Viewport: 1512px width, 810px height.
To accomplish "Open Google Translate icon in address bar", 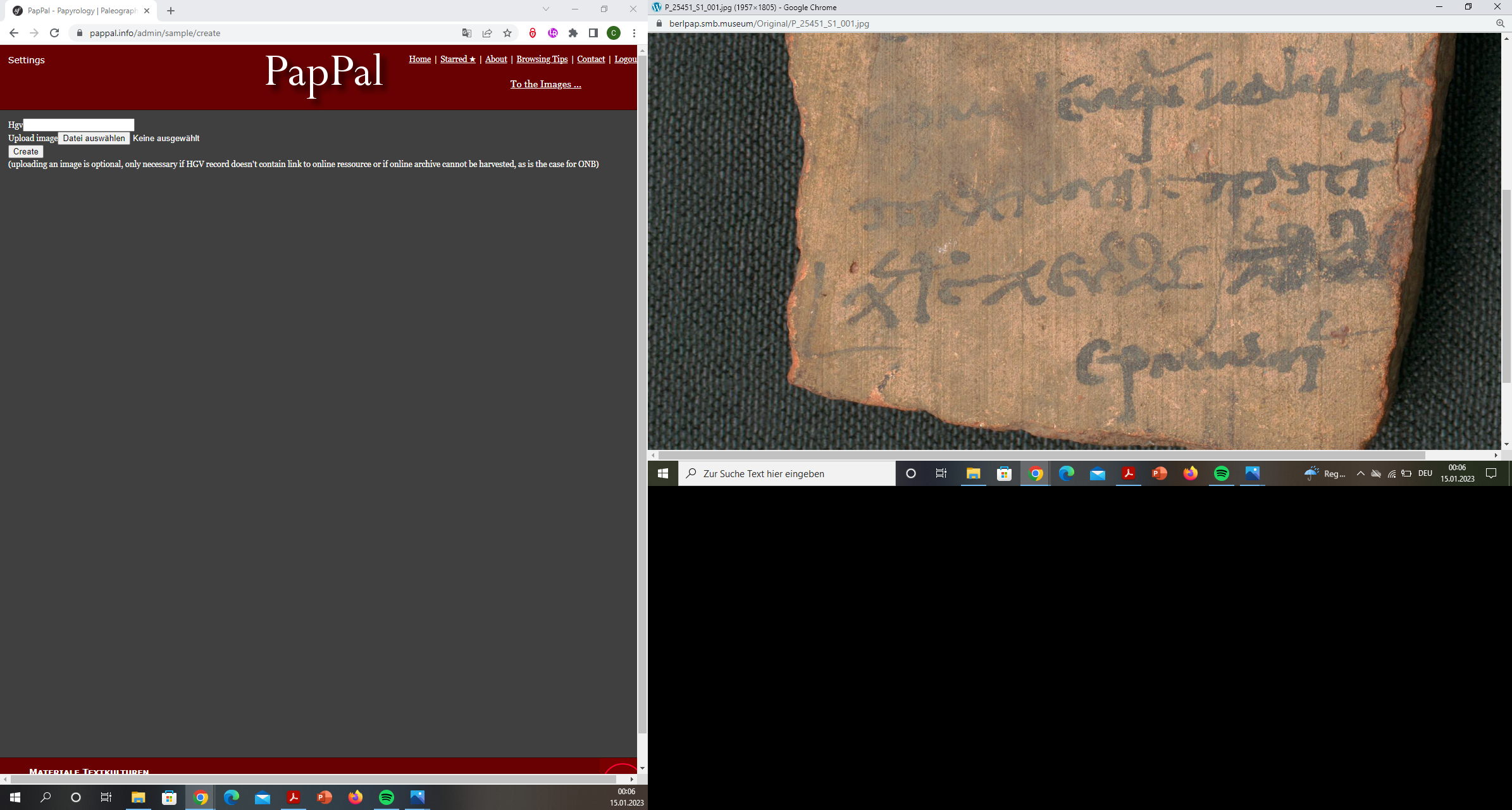I will (x=467, y=33).
